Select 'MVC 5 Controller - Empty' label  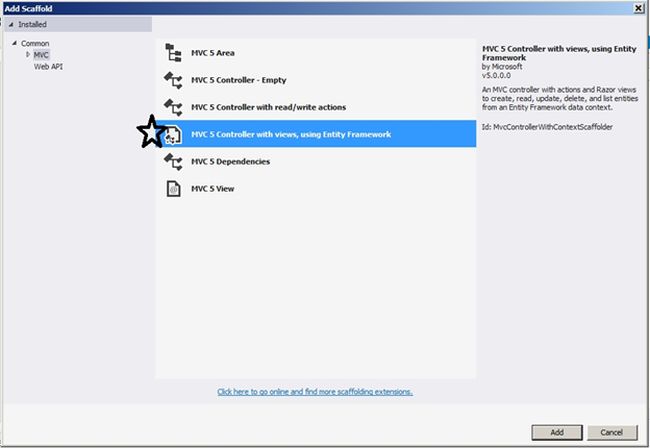[238, 80]
